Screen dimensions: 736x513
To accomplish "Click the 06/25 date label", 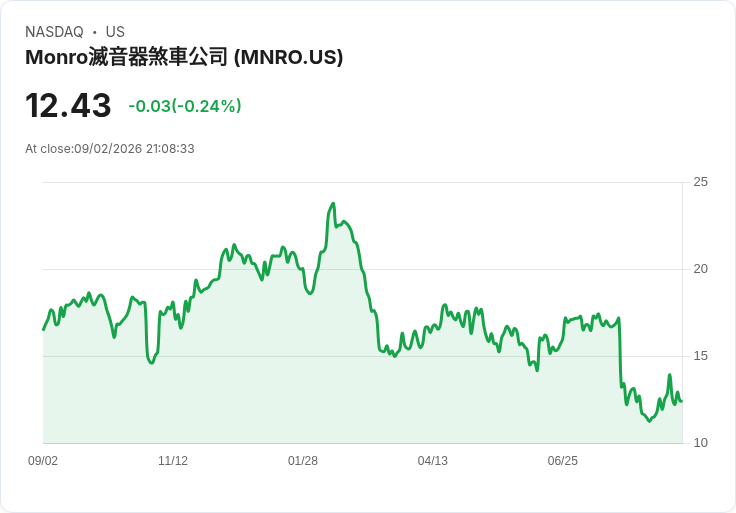I will pyautogui.click(x=562, y=461).
